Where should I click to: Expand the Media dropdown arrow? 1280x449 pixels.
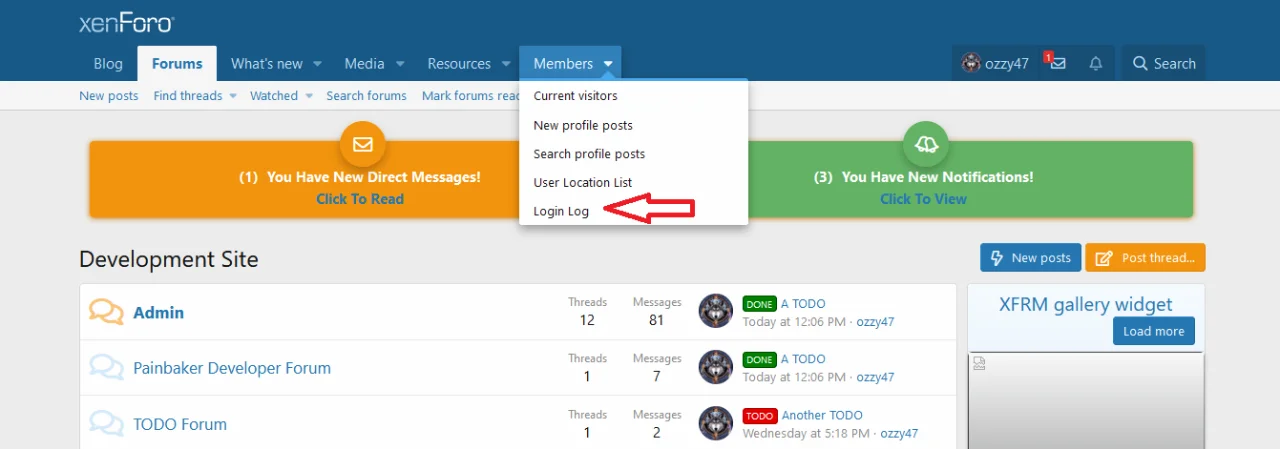click(399, 64)
